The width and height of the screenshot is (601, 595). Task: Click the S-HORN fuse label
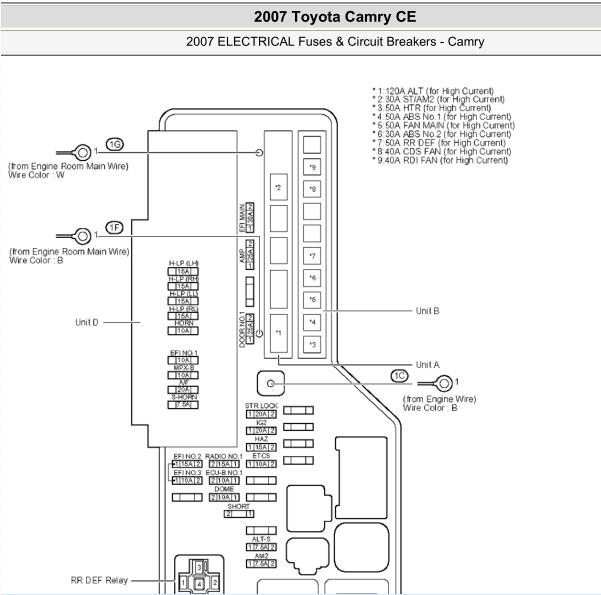[x=184, y=397]
